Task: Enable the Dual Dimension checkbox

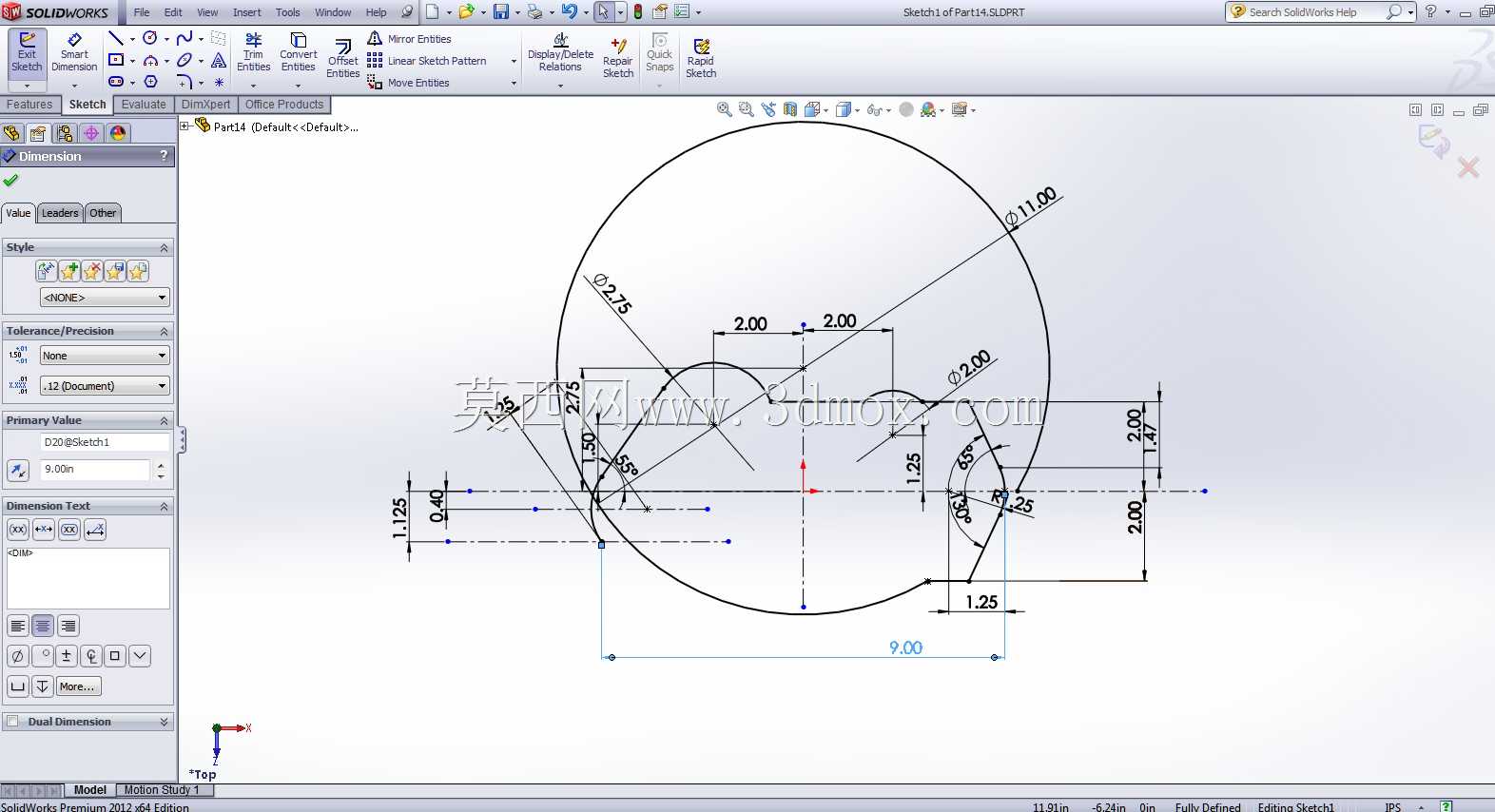Action: 12,722
